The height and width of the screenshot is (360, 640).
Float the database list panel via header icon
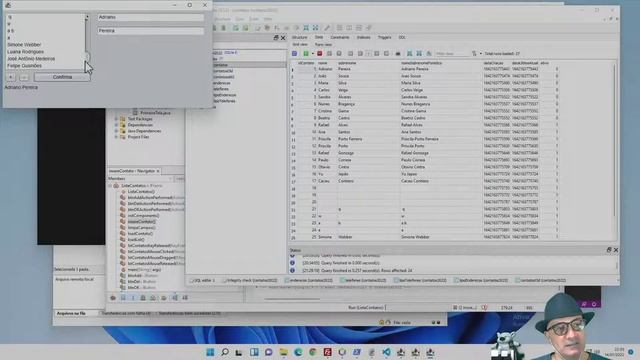point(276,38)
